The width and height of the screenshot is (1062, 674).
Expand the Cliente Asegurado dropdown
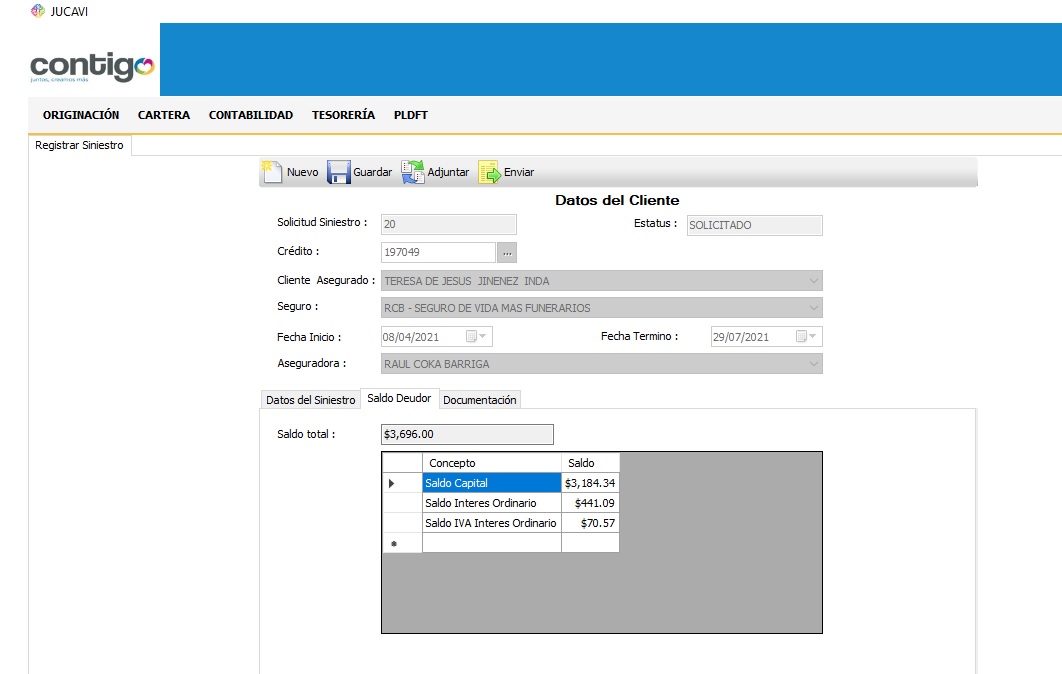813,281
